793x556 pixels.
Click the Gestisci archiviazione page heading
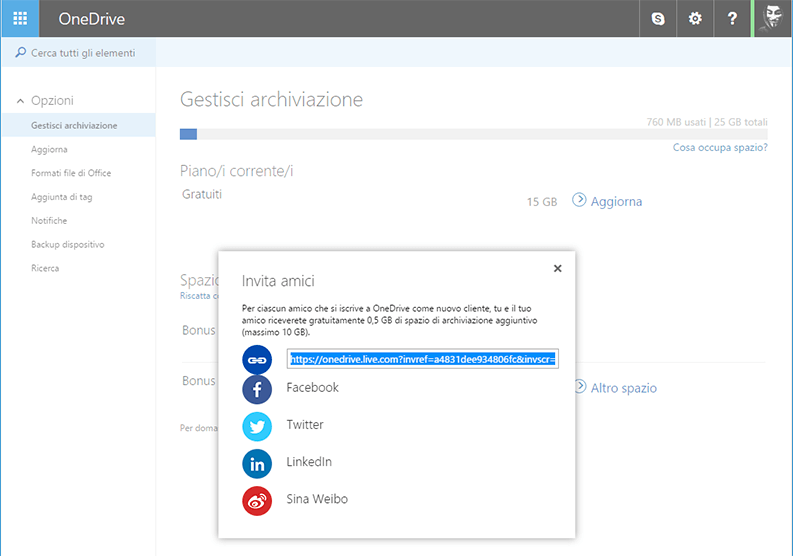(x=272, y=99)
